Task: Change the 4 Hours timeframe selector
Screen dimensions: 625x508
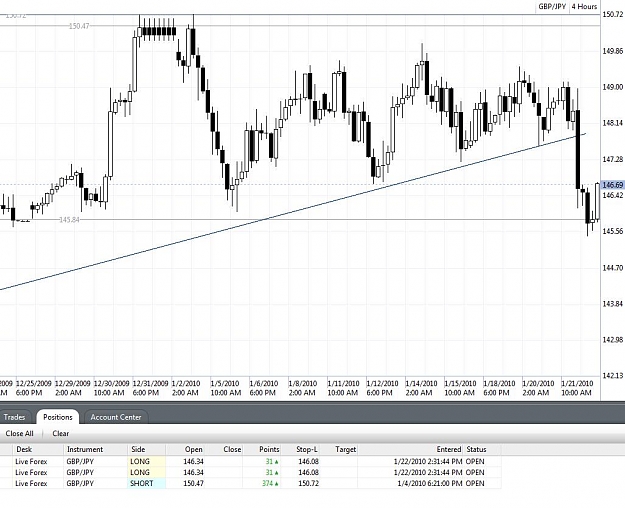Action: tap(584, 6)
